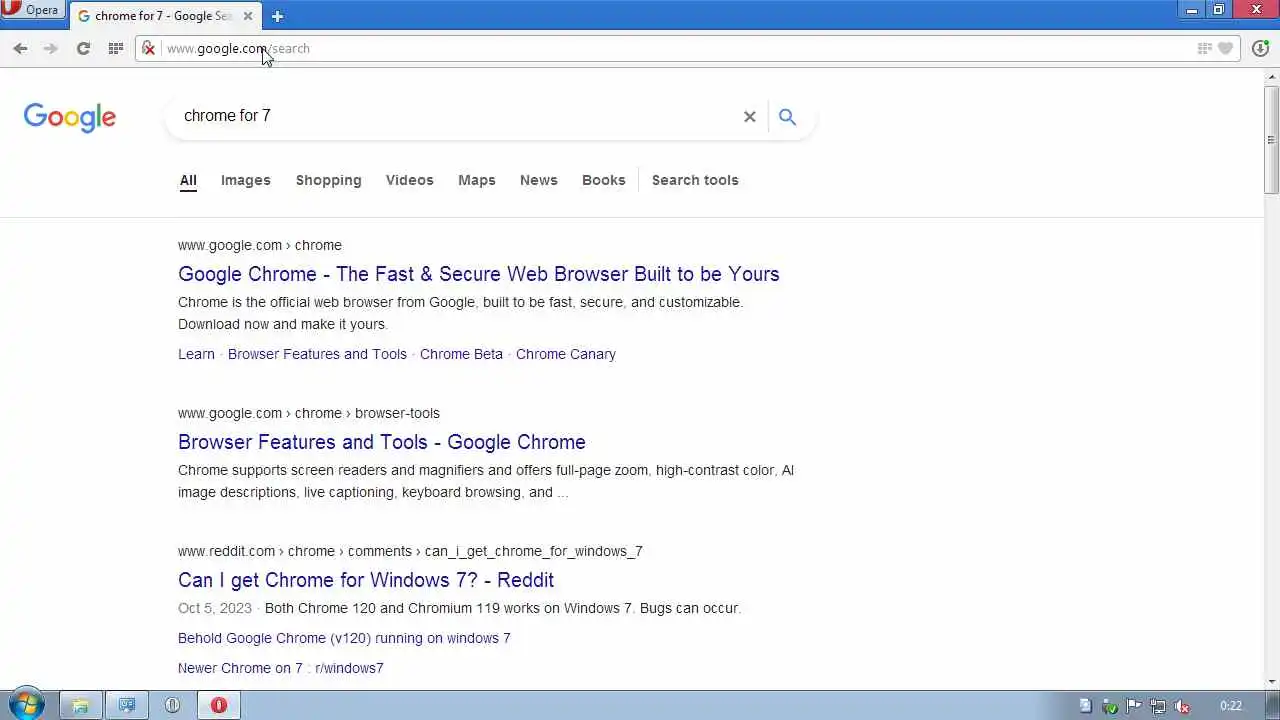
Task: Click the Show desktop strip at taskbar end
Action: pos(1272,705)
